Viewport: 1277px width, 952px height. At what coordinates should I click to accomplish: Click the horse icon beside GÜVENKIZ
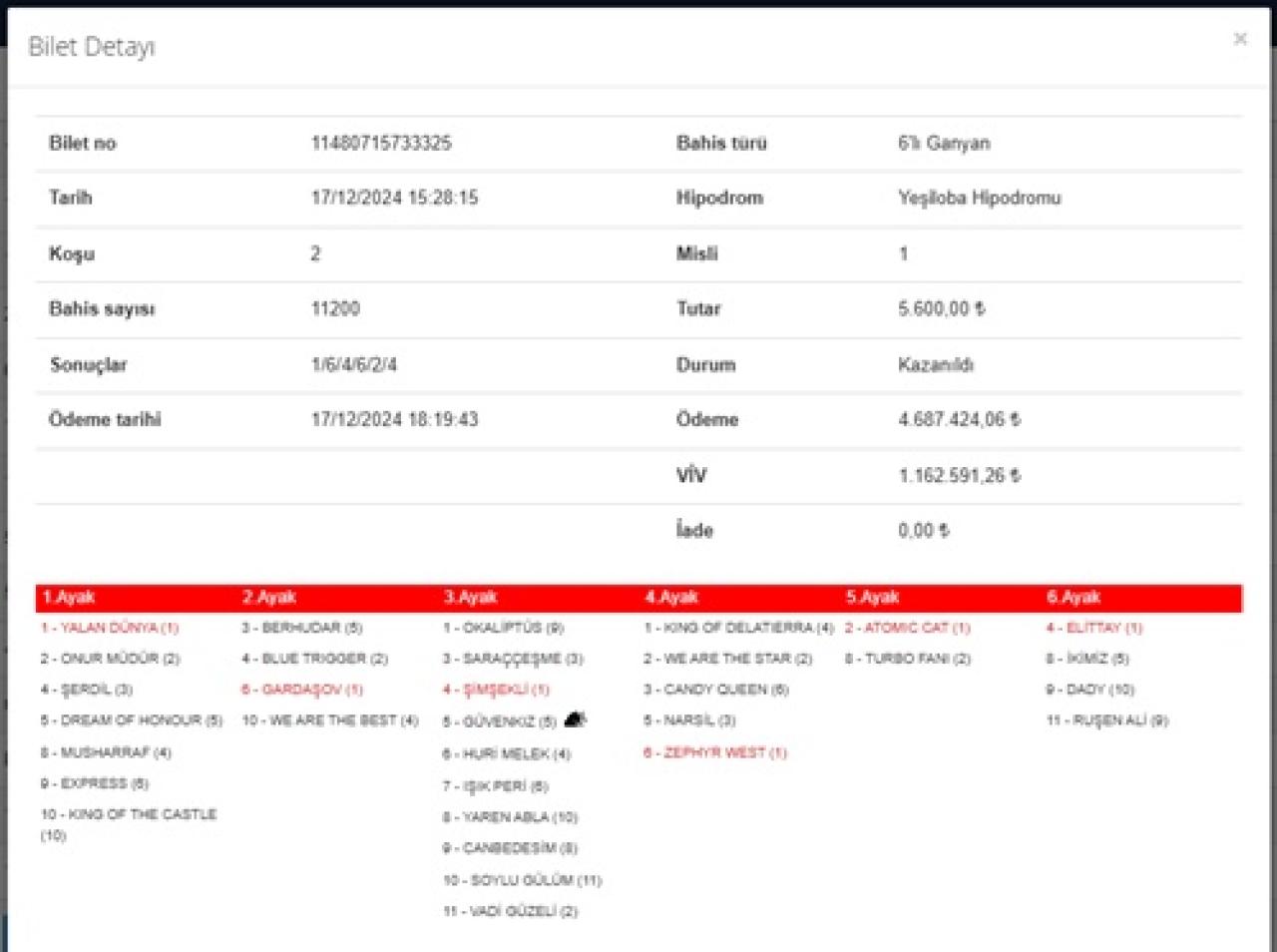pyautogui.click(x=575, y=718)
